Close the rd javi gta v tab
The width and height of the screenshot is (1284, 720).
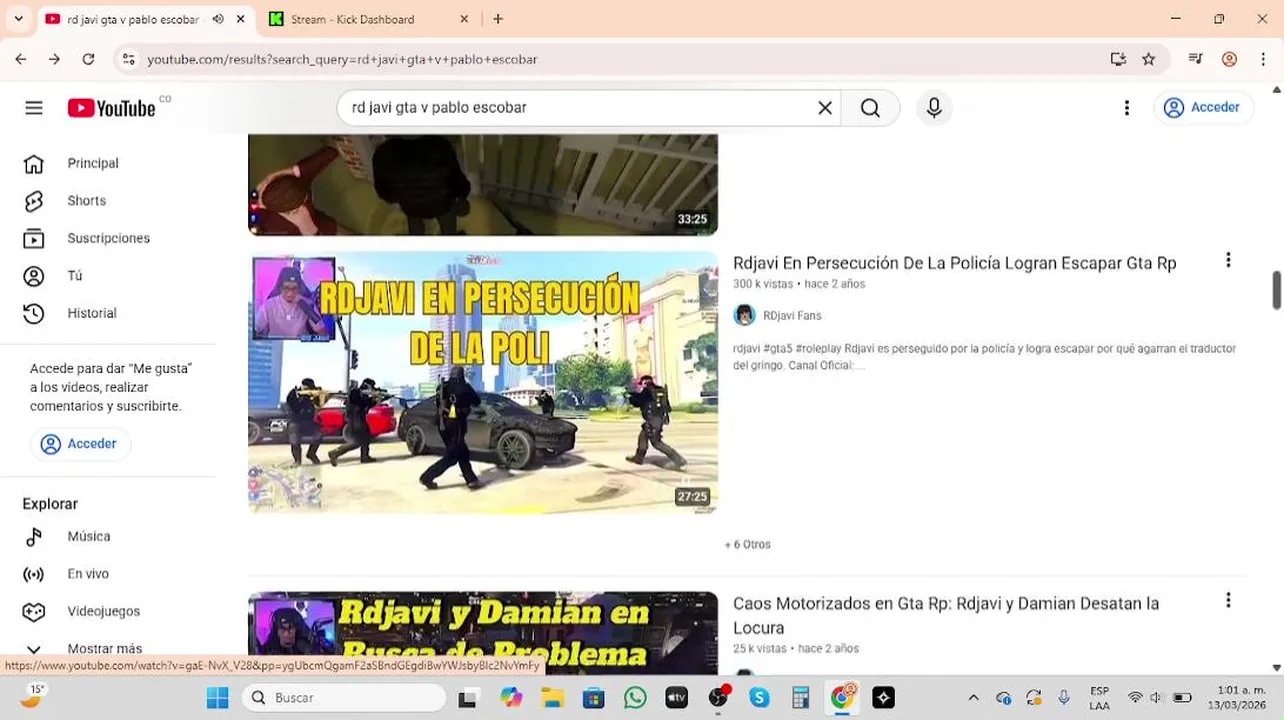[x=241, y=19]
